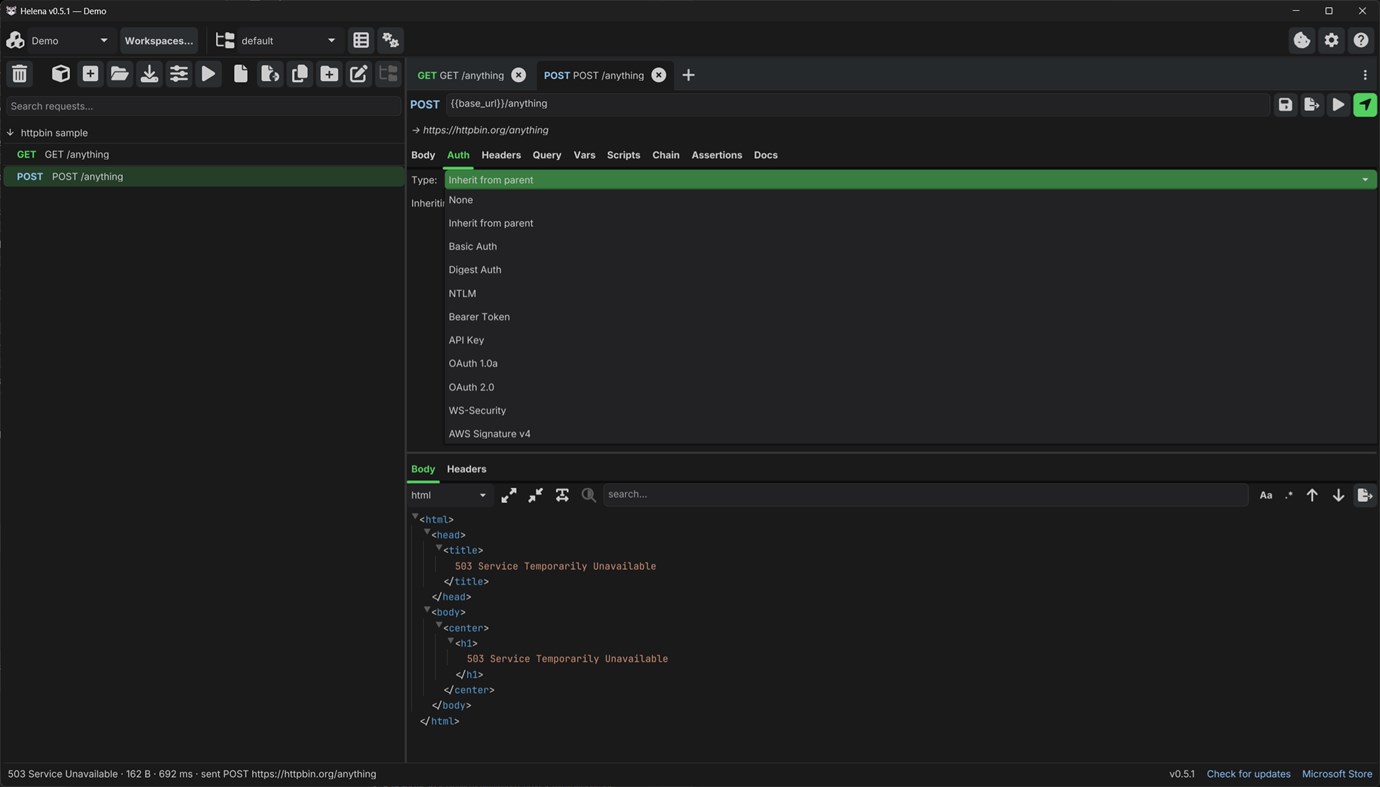Open the gear settings icon at the top right
This screenshot has height=787, width=1380.
(1331, 41)
